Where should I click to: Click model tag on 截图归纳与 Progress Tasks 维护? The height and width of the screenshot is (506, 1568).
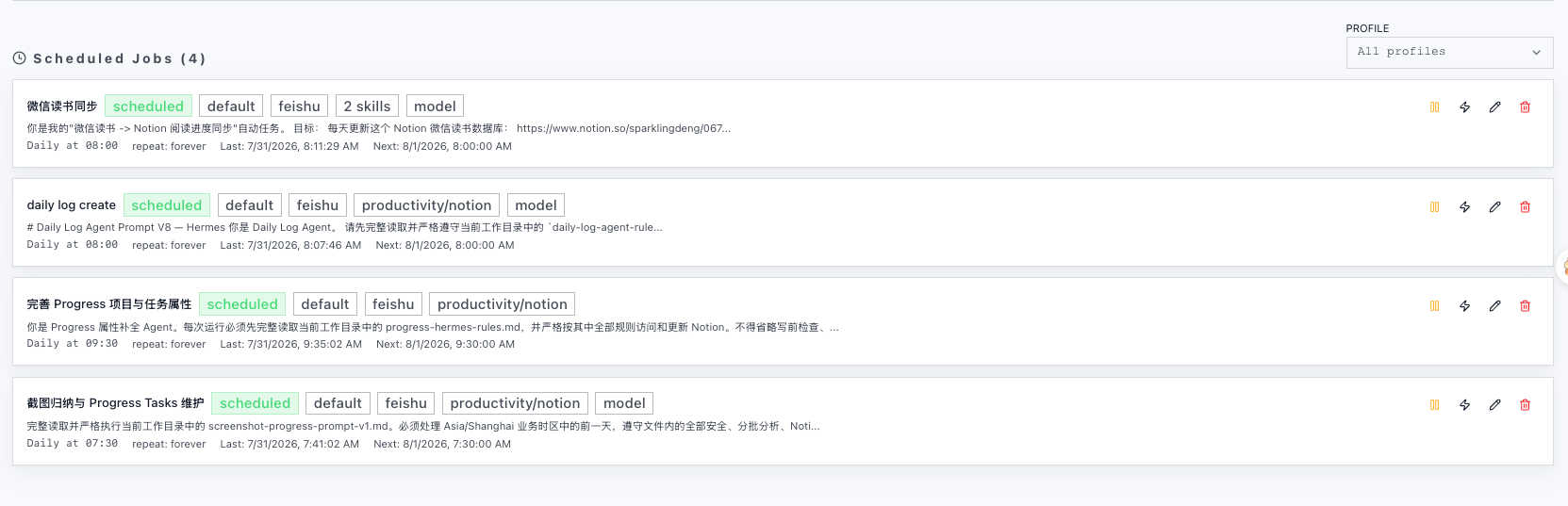point(624,403)
